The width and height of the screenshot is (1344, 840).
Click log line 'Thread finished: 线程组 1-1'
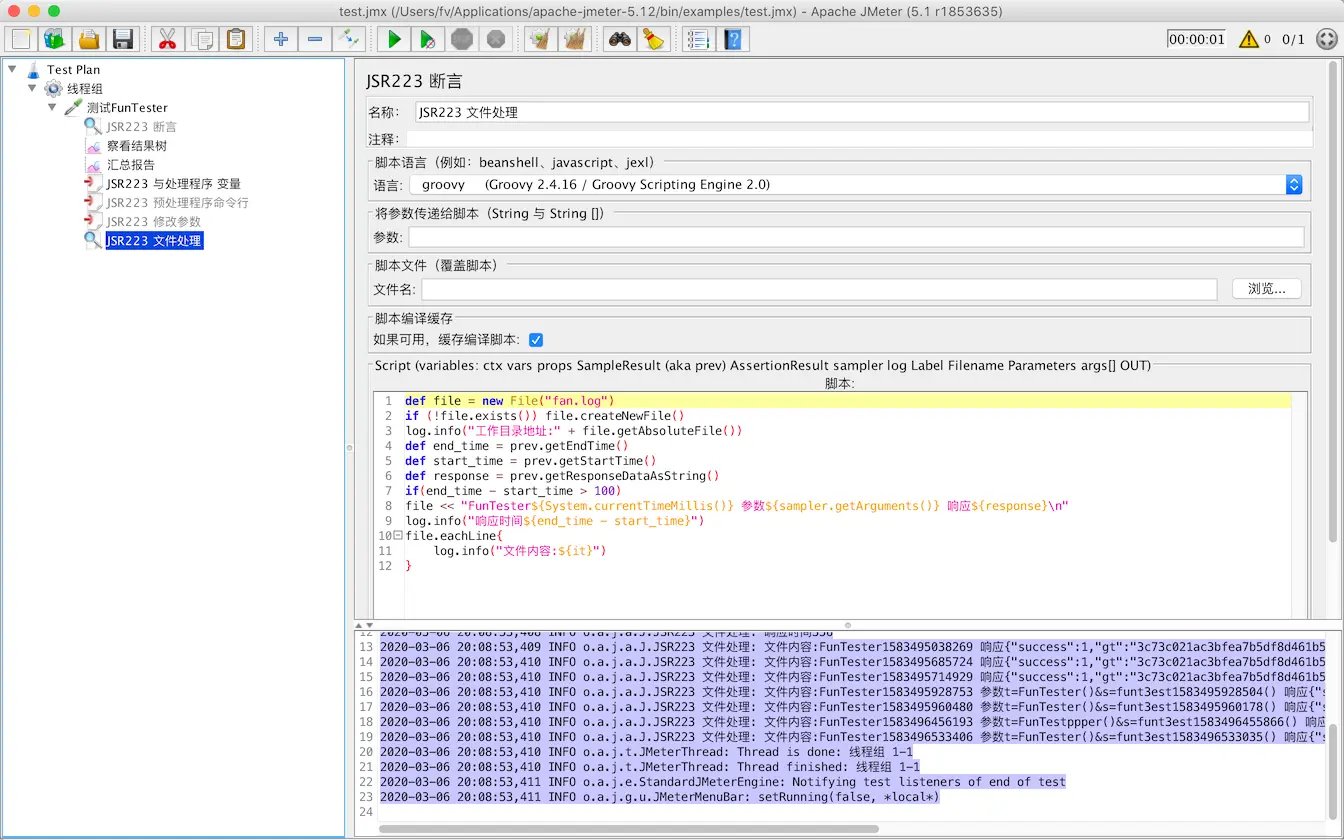pyautogui.click(x=650, y=767)
